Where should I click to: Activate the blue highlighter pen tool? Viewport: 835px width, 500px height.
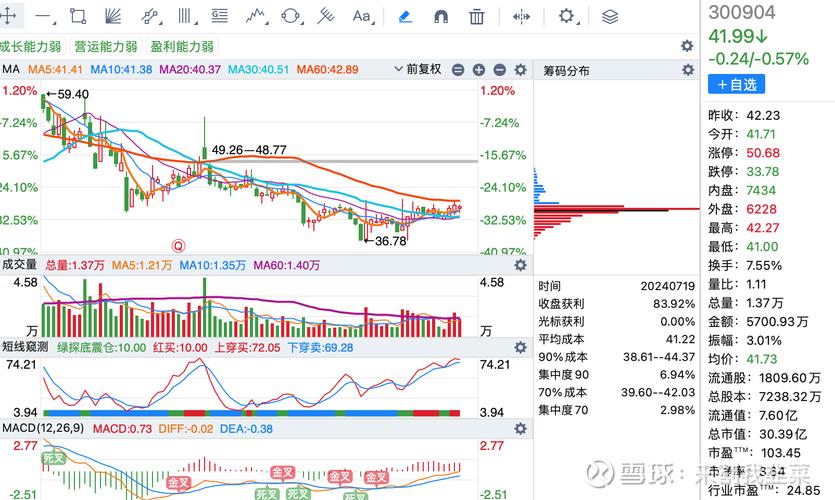[x=405, y=17]
